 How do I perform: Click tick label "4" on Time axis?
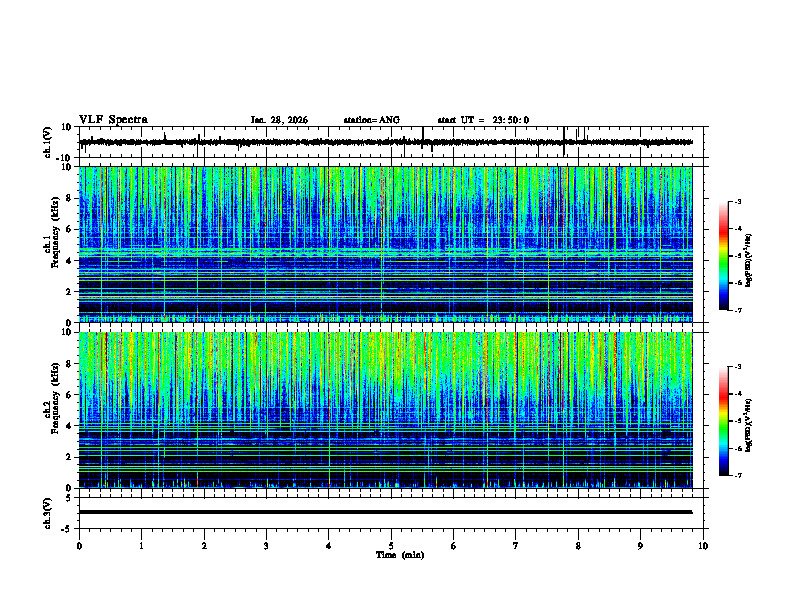click(329, 546)
